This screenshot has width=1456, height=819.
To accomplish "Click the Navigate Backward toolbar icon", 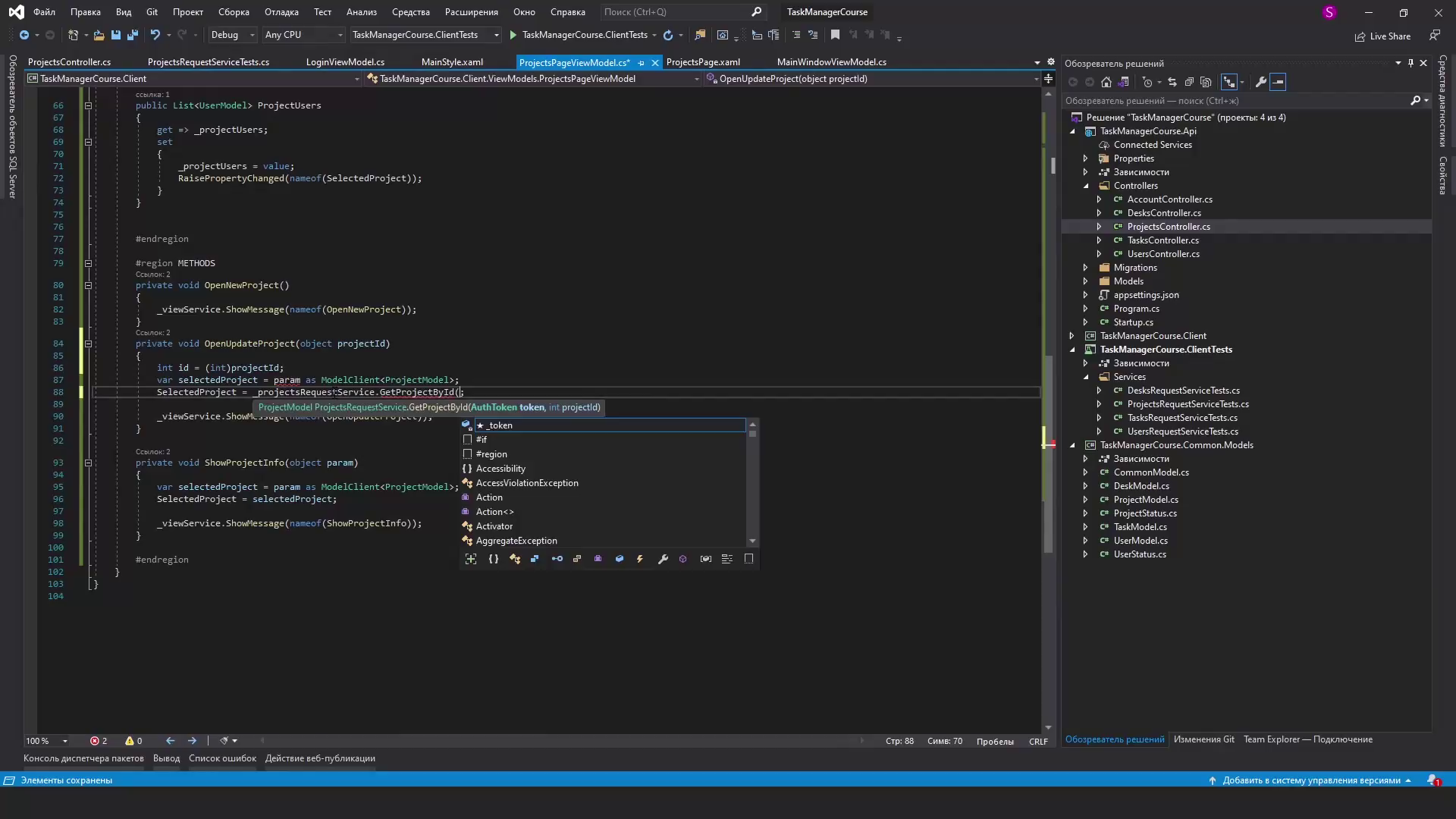I will [x=24, y=35].
